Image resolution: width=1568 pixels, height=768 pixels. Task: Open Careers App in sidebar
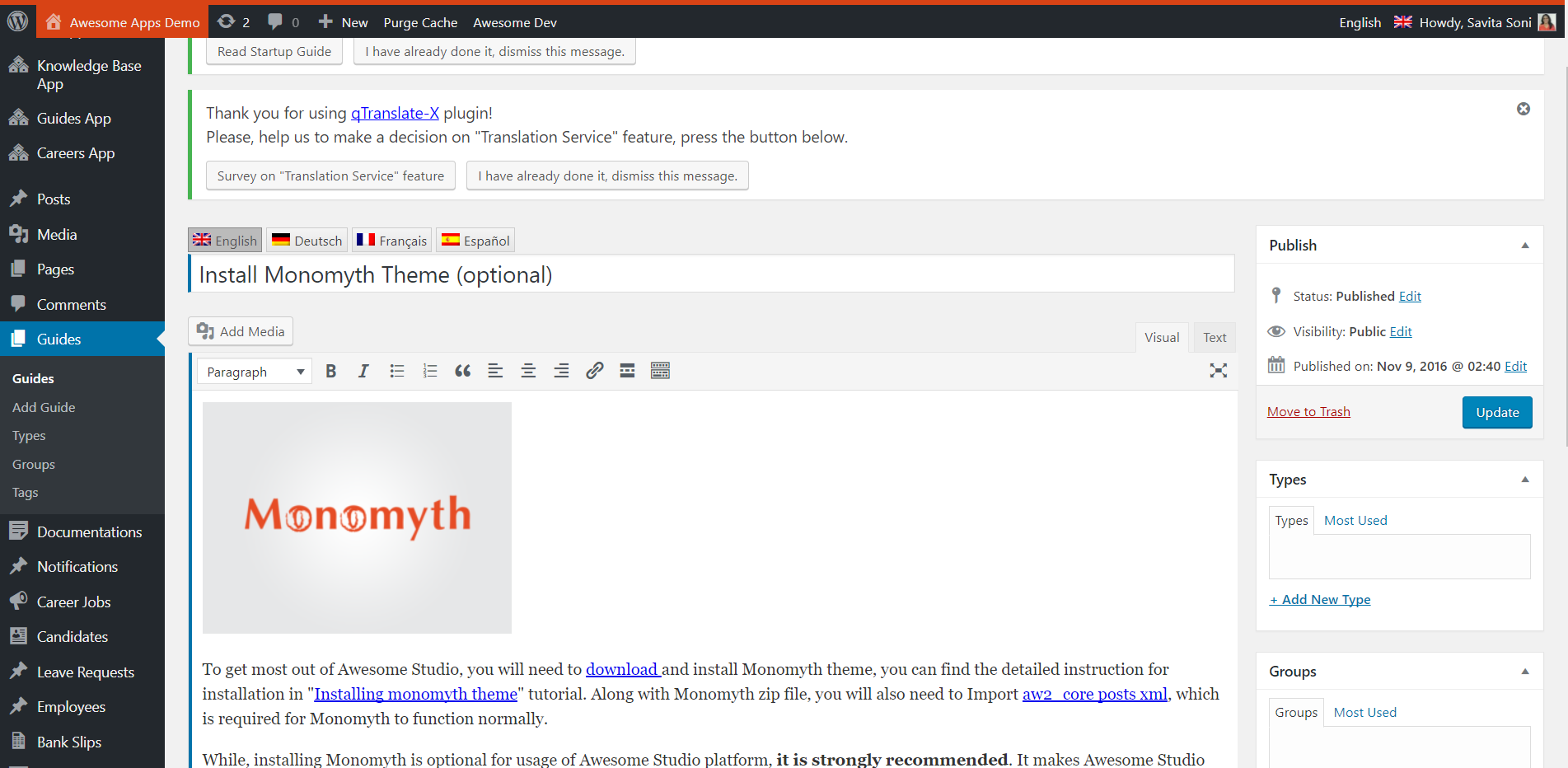82,152
